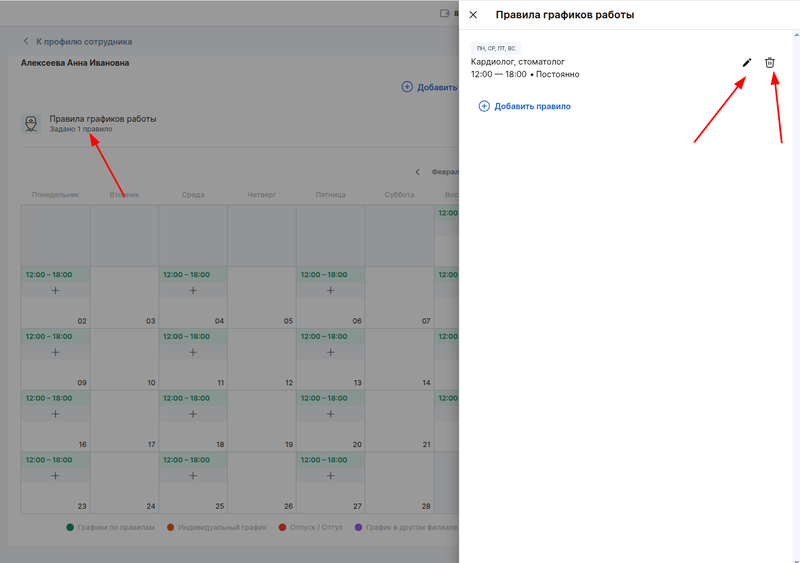Go back via К профилю сотрудника
This screenshot has width=800, height=563.
(84, 42)
